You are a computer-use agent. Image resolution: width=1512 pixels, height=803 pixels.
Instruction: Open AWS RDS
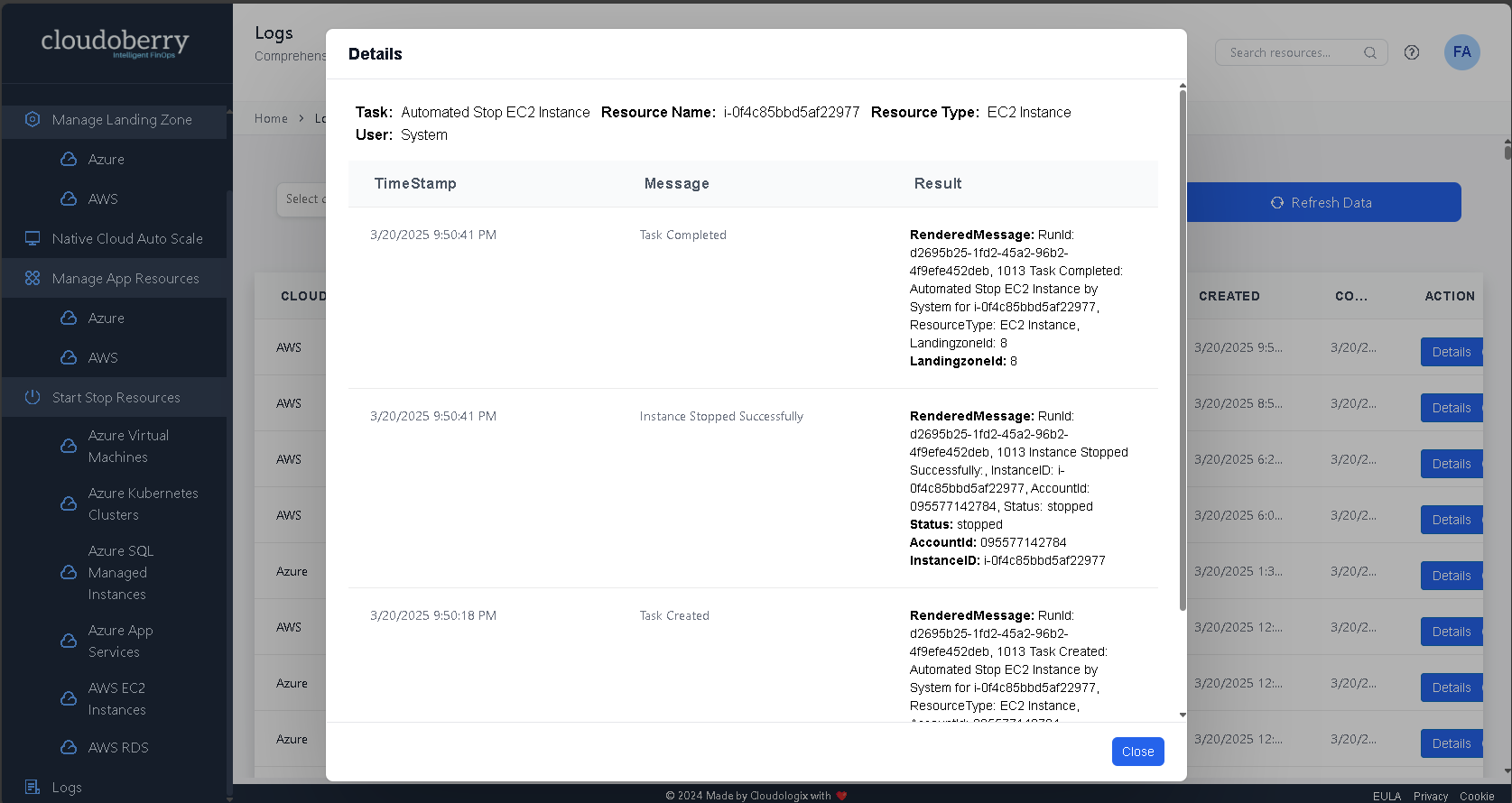tap(118, 748)
